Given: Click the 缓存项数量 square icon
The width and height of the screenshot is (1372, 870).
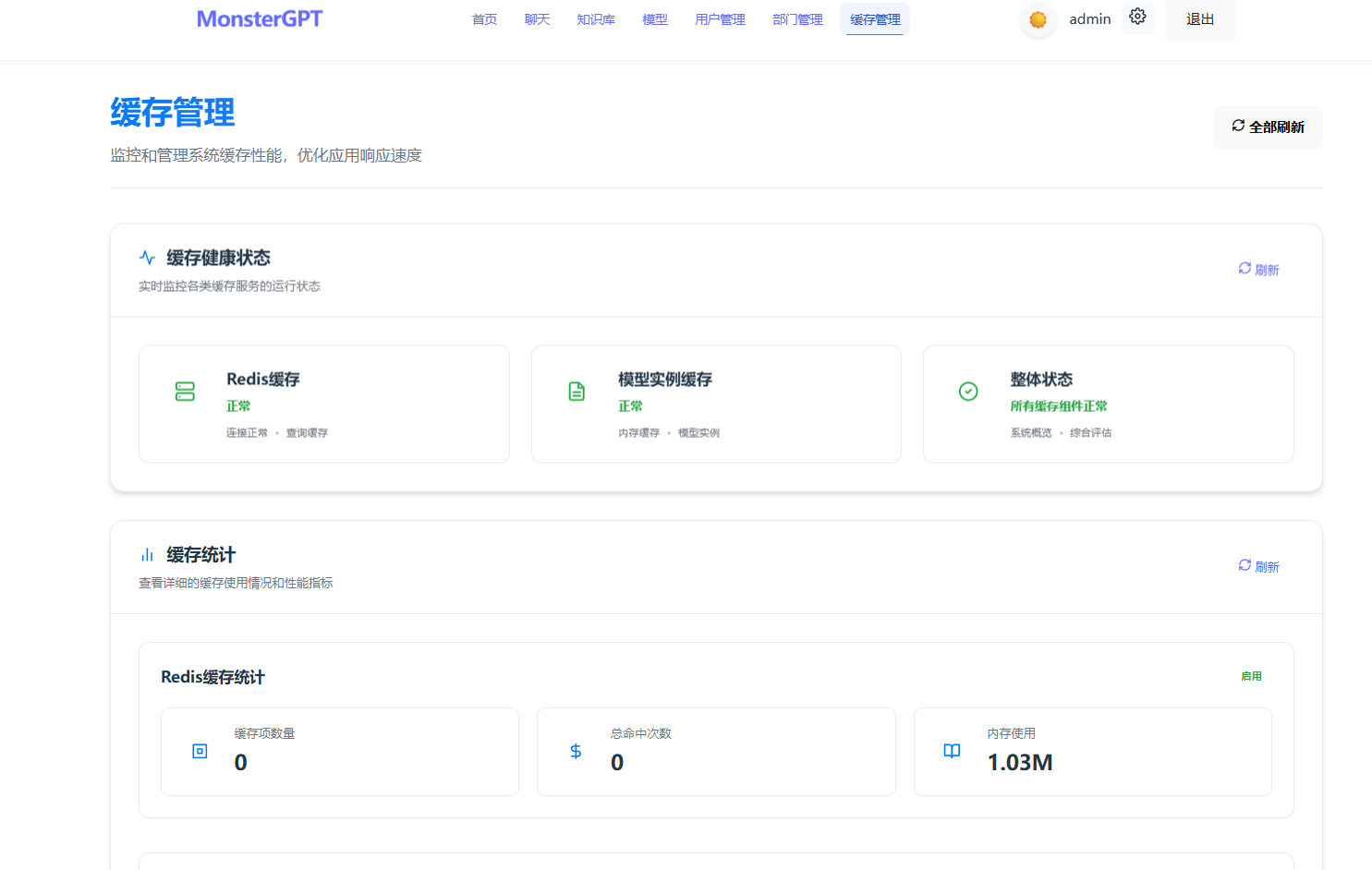Looking at the screenshot, I should click(x=200, y=752).
